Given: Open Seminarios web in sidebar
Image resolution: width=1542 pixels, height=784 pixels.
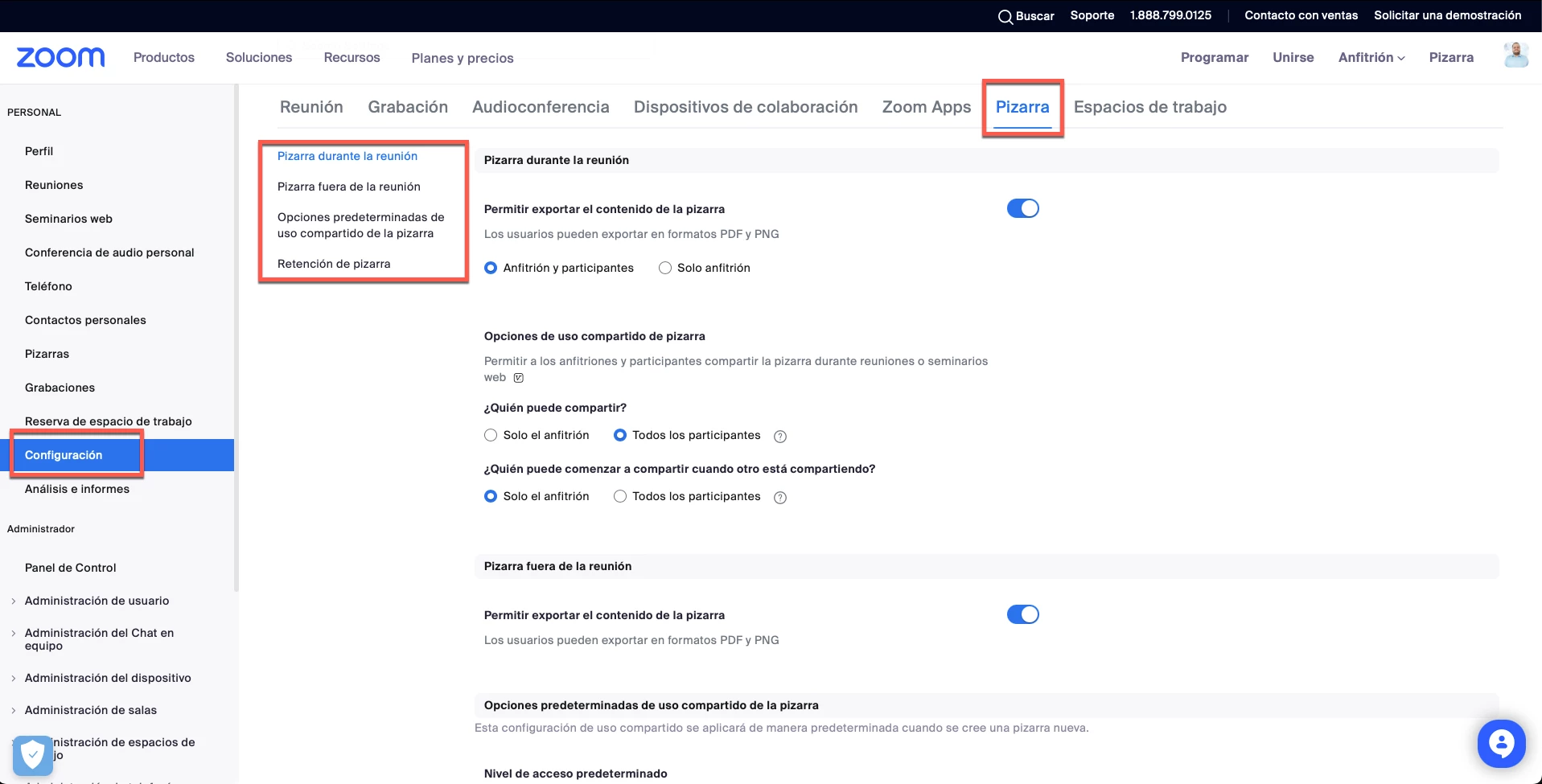Looking at the screenshot, I should pyautogui.click(x=68, y=219).
